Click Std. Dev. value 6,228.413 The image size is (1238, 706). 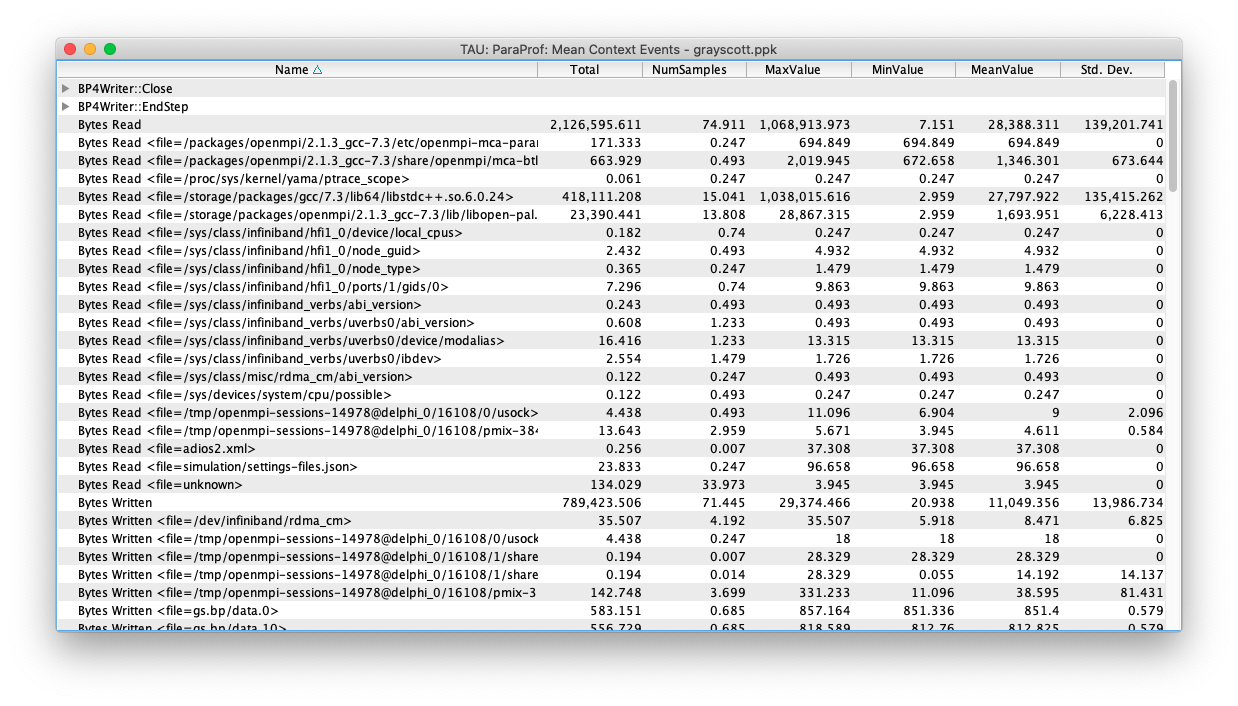pyautogui.click(x=1133, y=215)
